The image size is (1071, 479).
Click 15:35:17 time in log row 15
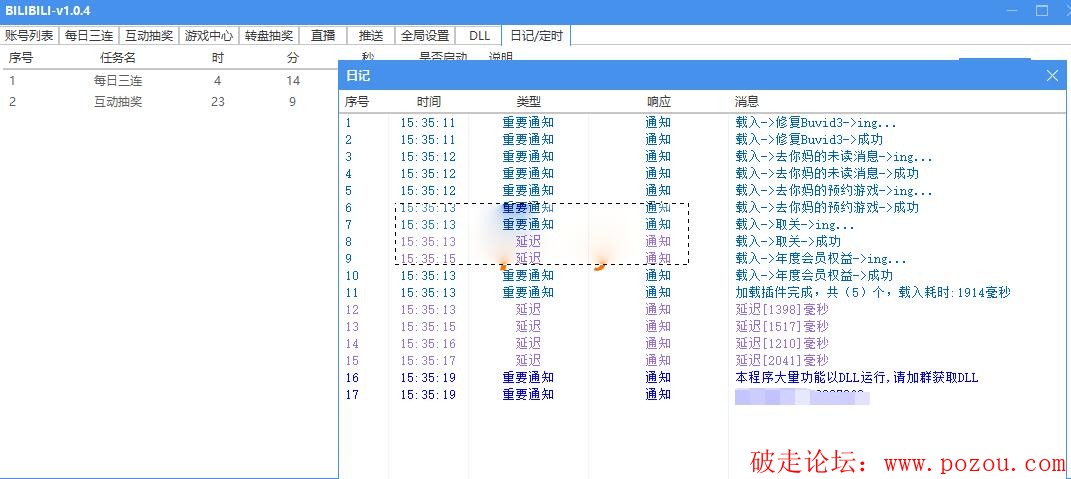click(x=428, y=360)
